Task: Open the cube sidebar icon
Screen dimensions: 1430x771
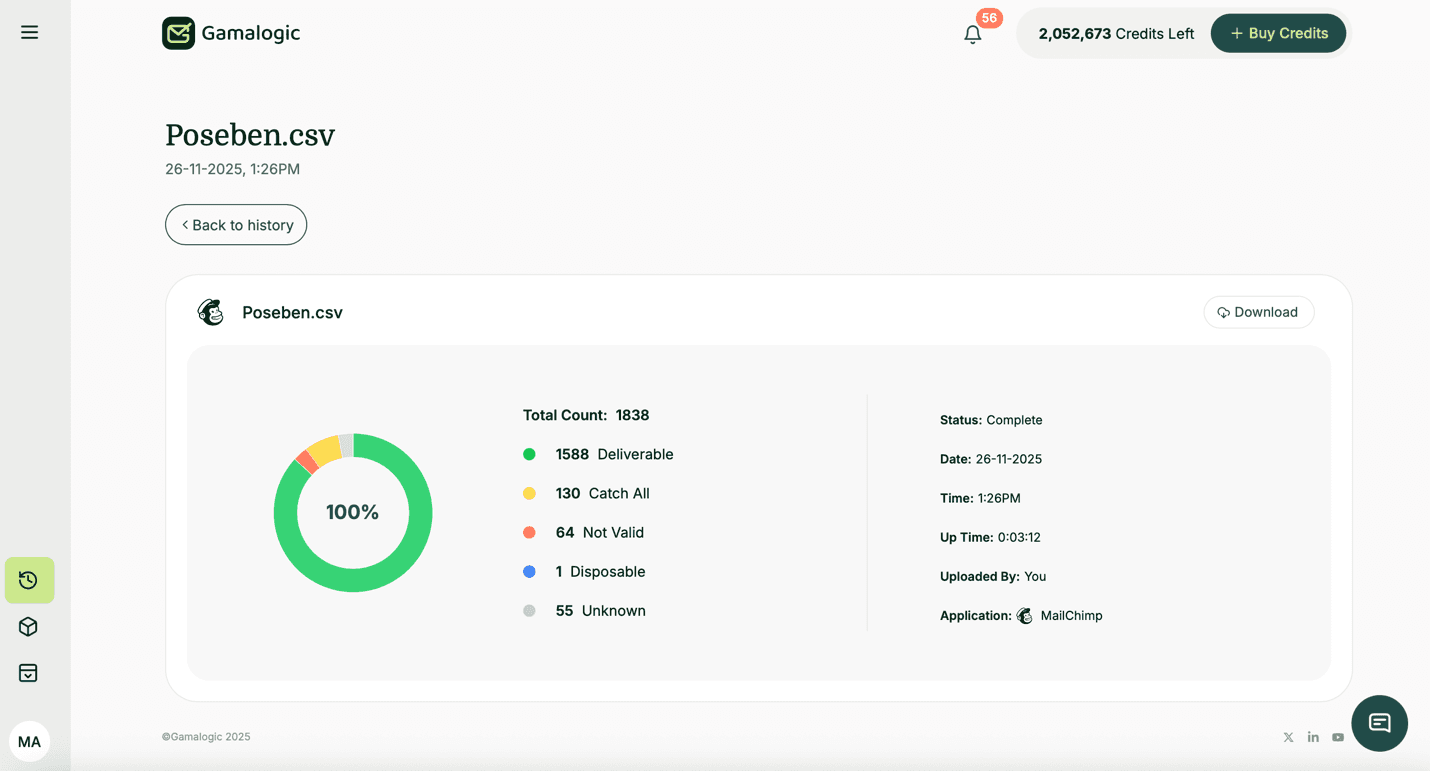Action: coord(28,627)
